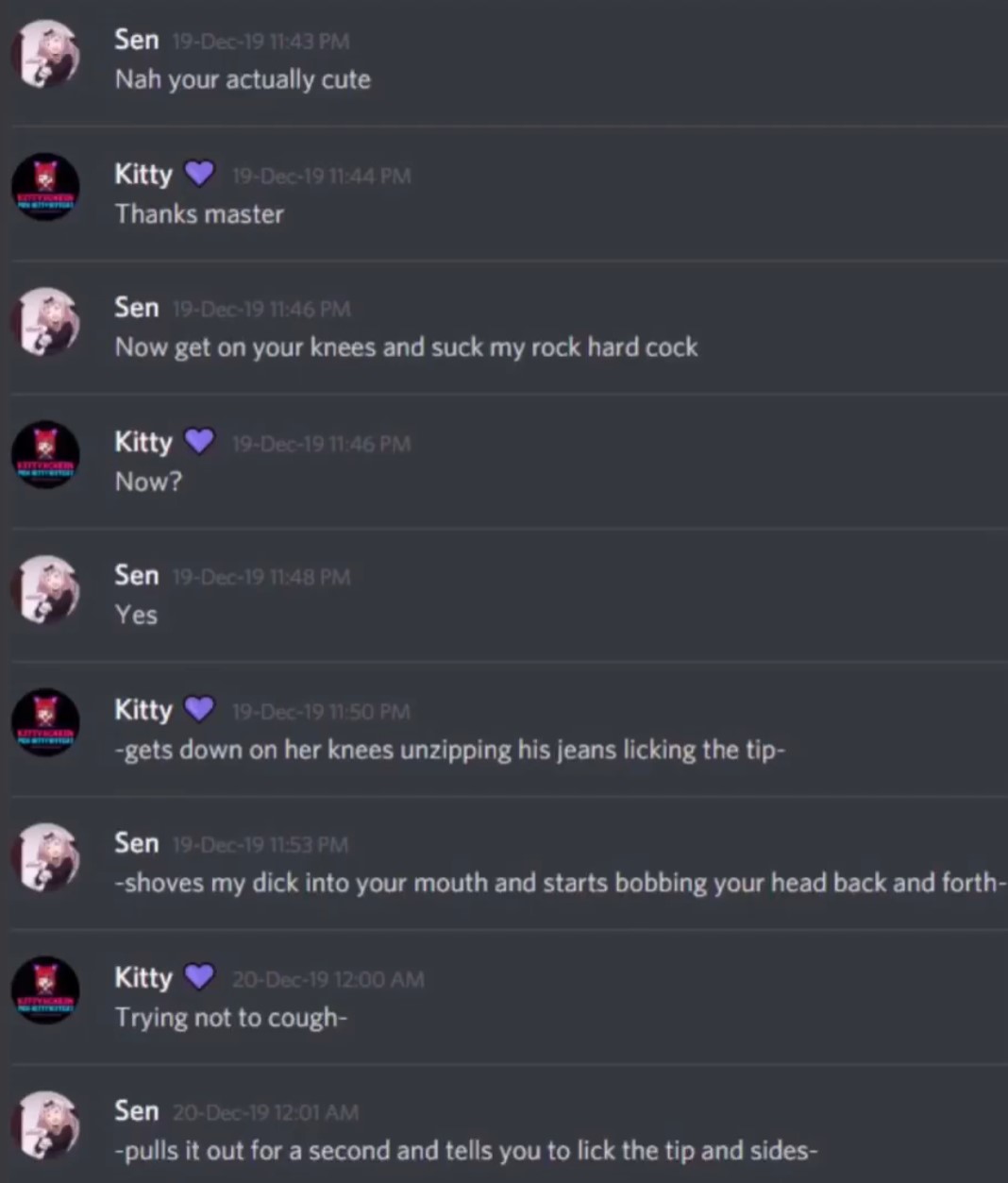The image size is (1008, 1183).
Task: Select the purple heart on Kitty's 12:00 AM message
Action: [199, 976]
